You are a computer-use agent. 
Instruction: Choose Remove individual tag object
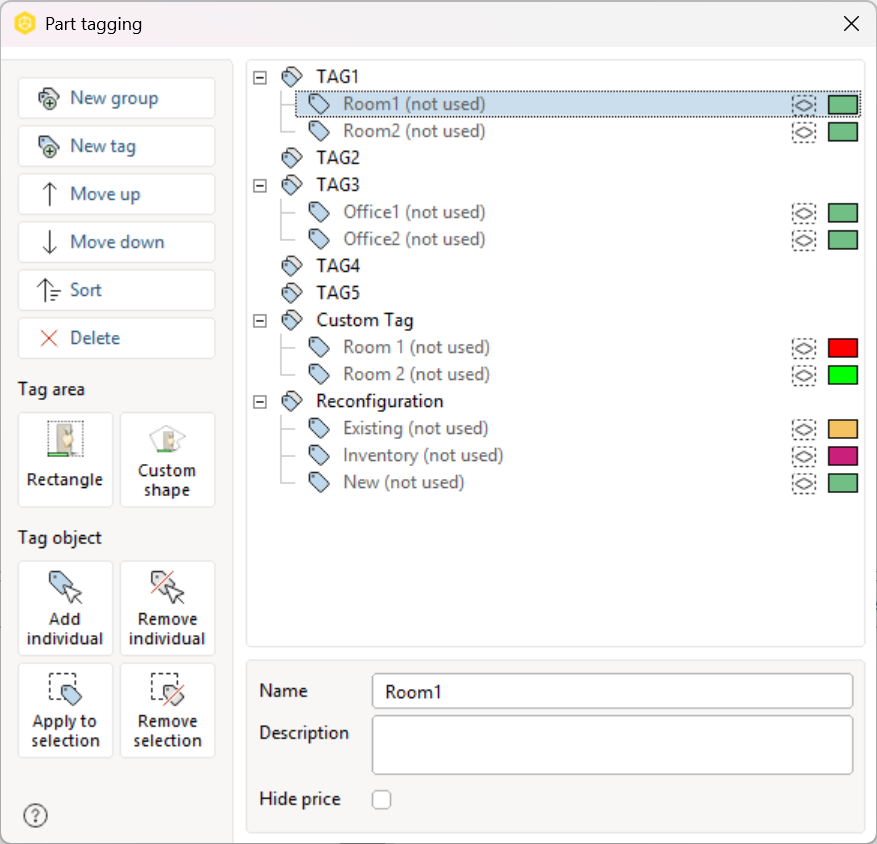coord(167,609)
